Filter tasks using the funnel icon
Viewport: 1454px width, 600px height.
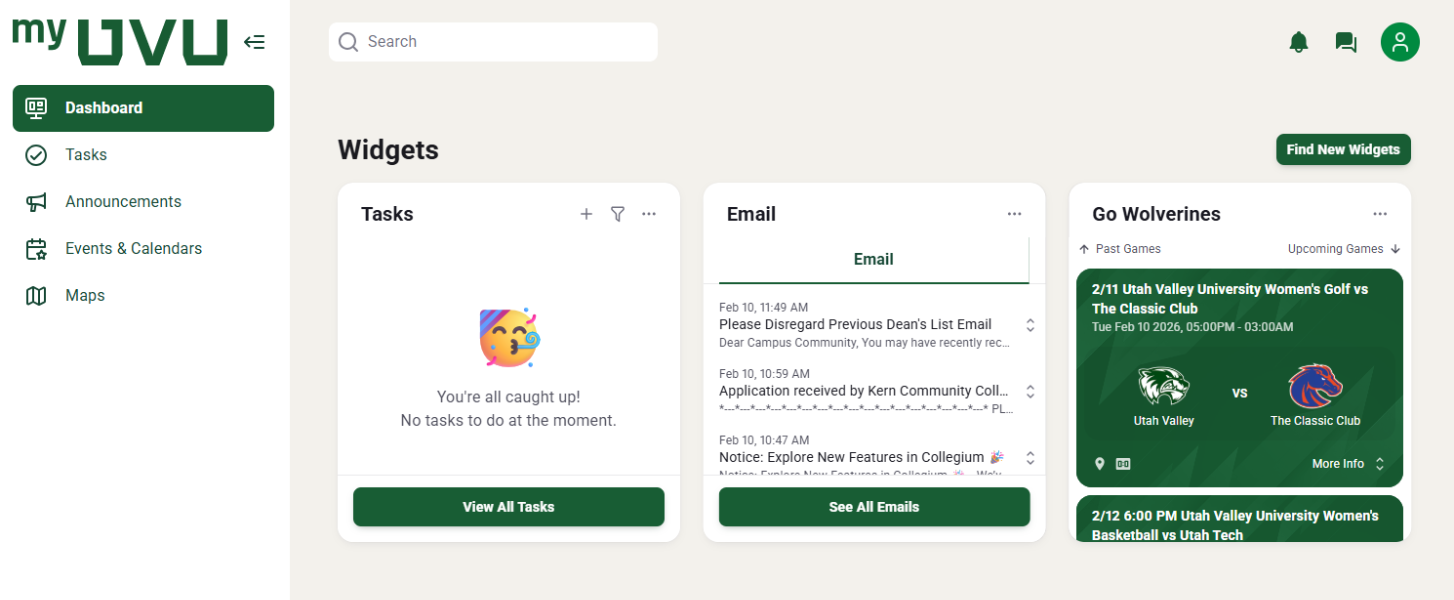[618, 214]
